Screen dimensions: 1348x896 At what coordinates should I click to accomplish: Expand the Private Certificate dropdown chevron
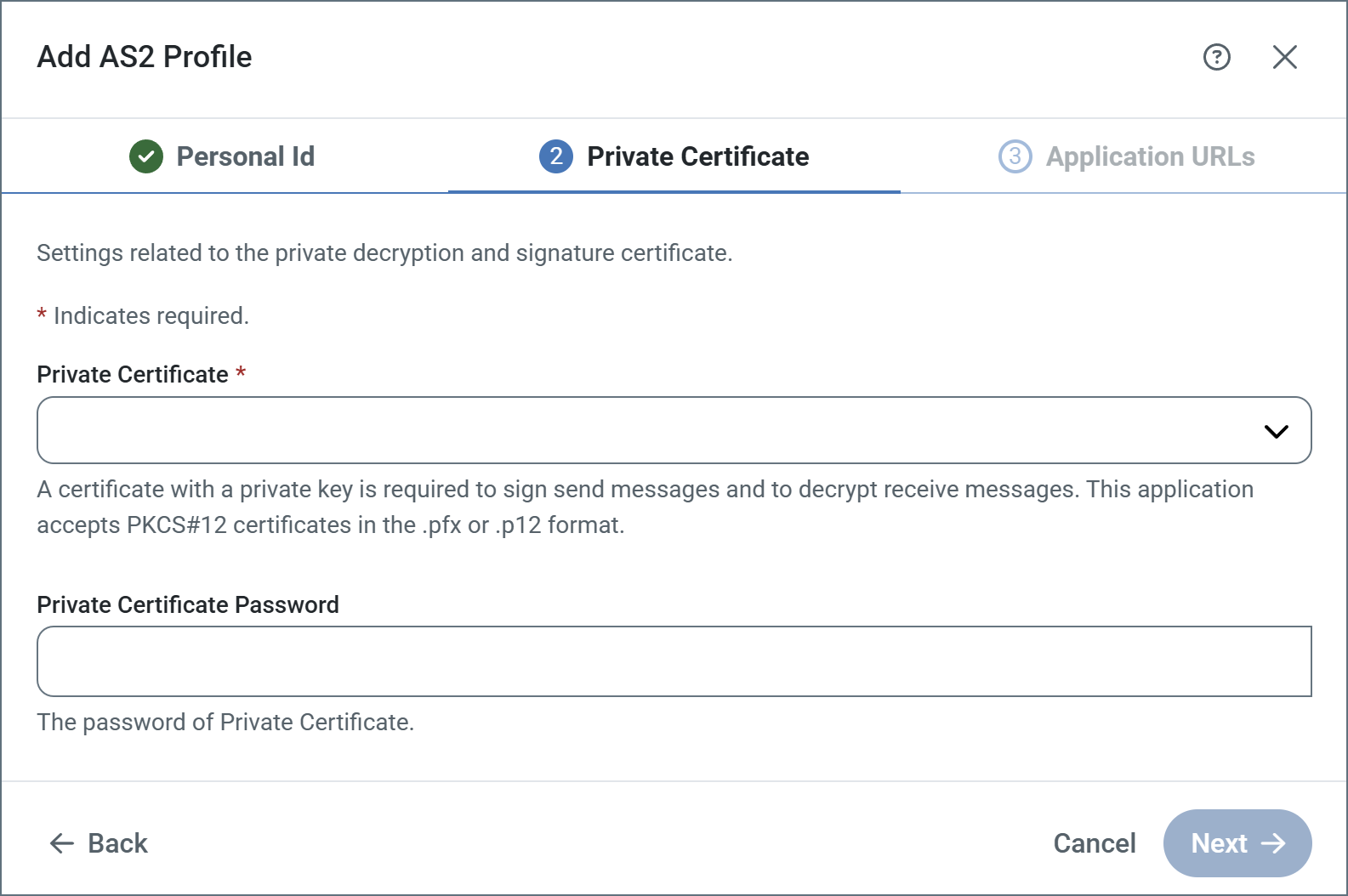tap(1276, 431)
